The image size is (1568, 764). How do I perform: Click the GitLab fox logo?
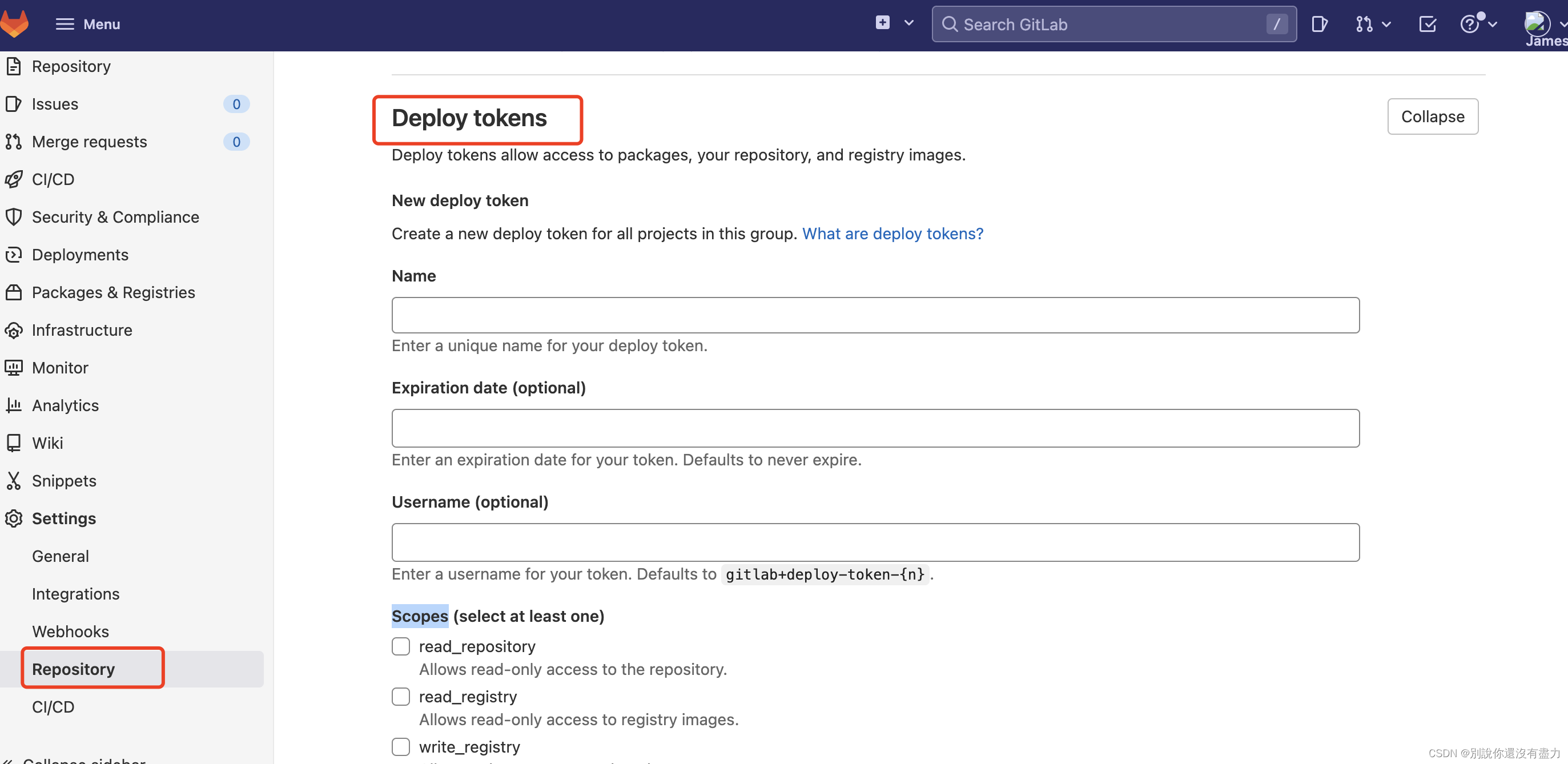(15, 23)
